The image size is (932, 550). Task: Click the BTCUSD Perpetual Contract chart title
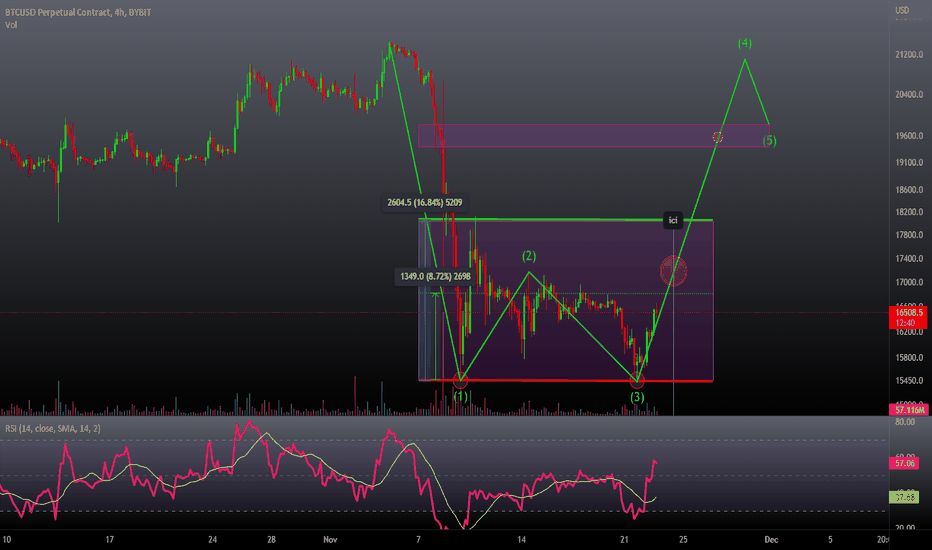pyautogui.click(x=78, y=12)
